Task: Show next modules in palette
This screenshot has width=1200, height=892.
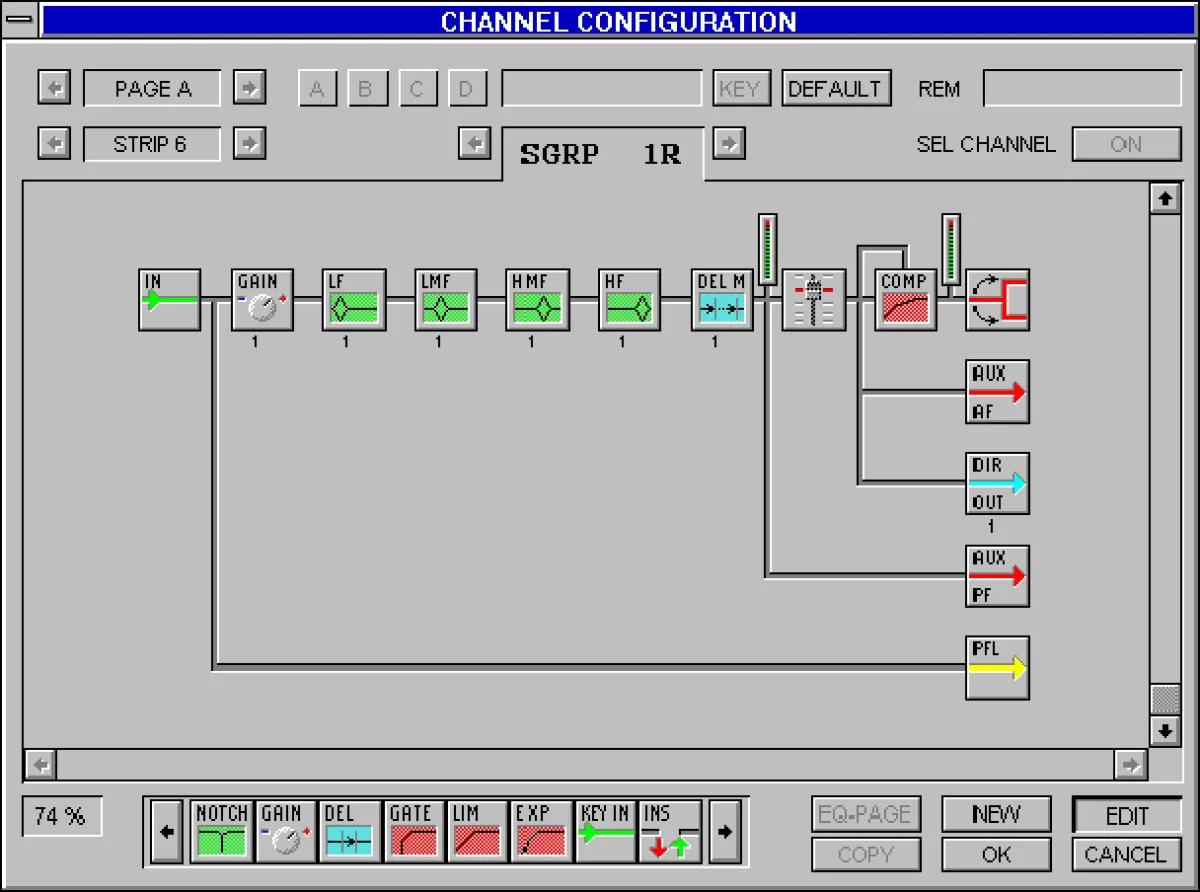Action: point(726,831)
